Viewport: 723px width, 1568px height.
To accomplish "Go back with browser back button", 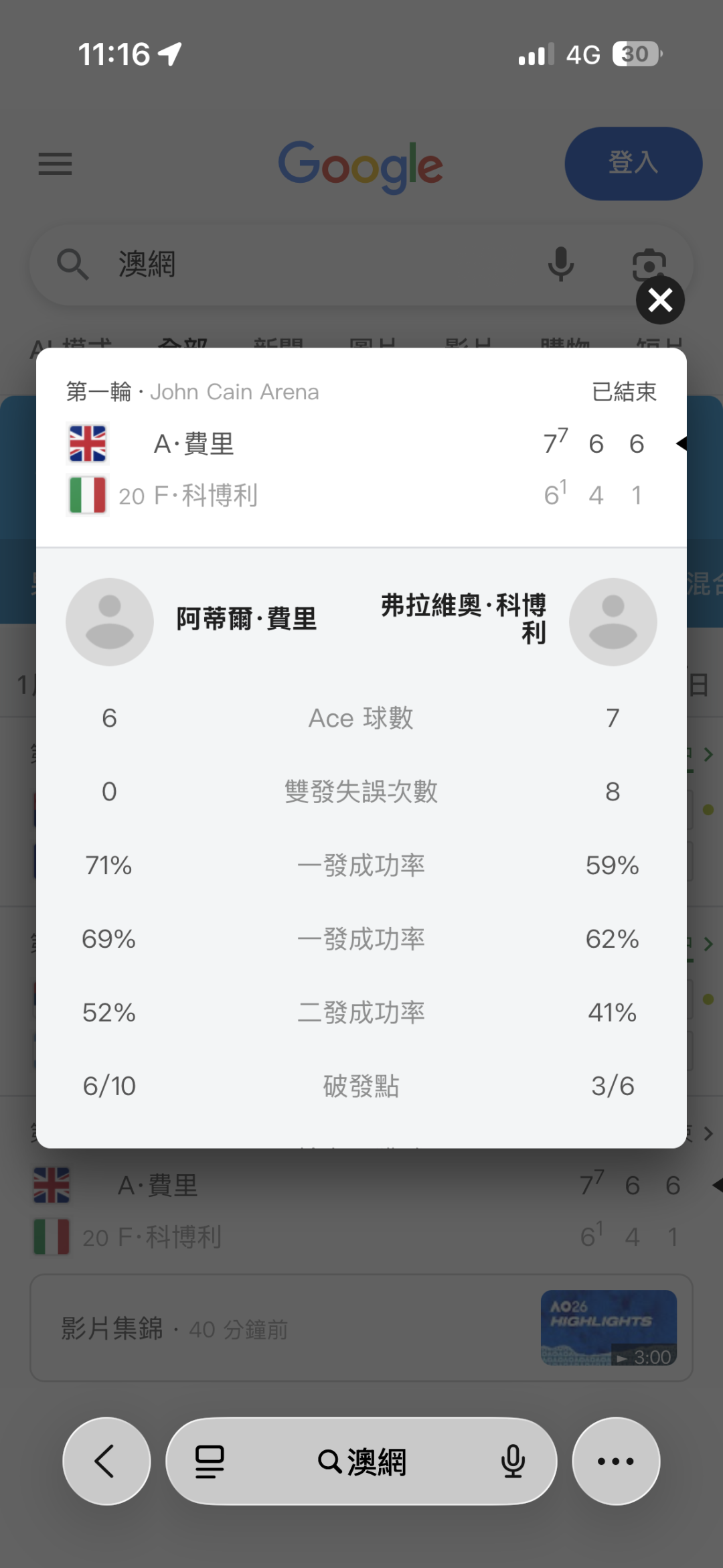I will 106,1461.
